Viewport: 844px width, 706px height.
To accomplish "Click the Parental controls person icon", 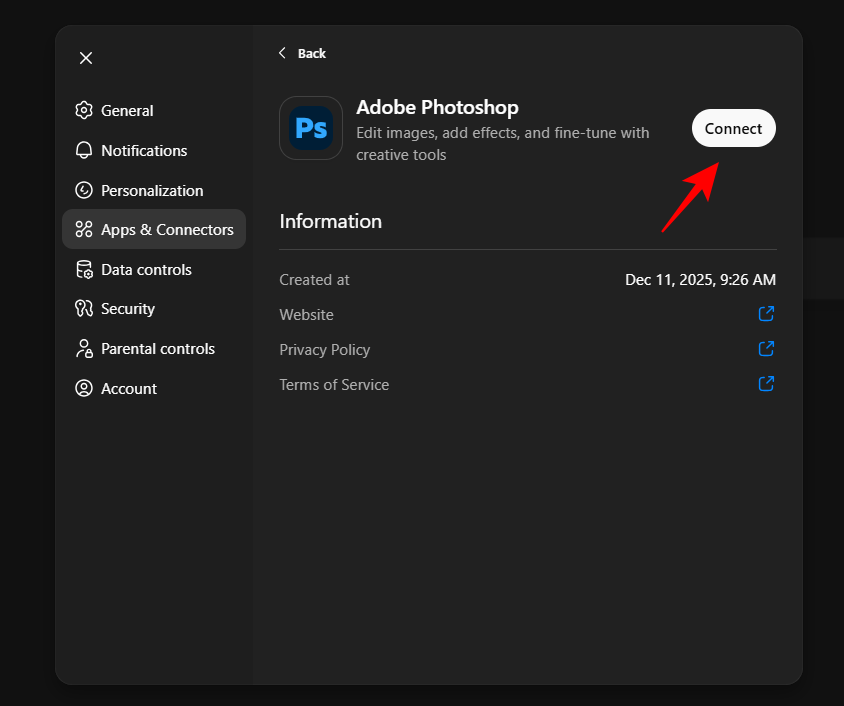I will pyautogui.click(x=84, y=349).
